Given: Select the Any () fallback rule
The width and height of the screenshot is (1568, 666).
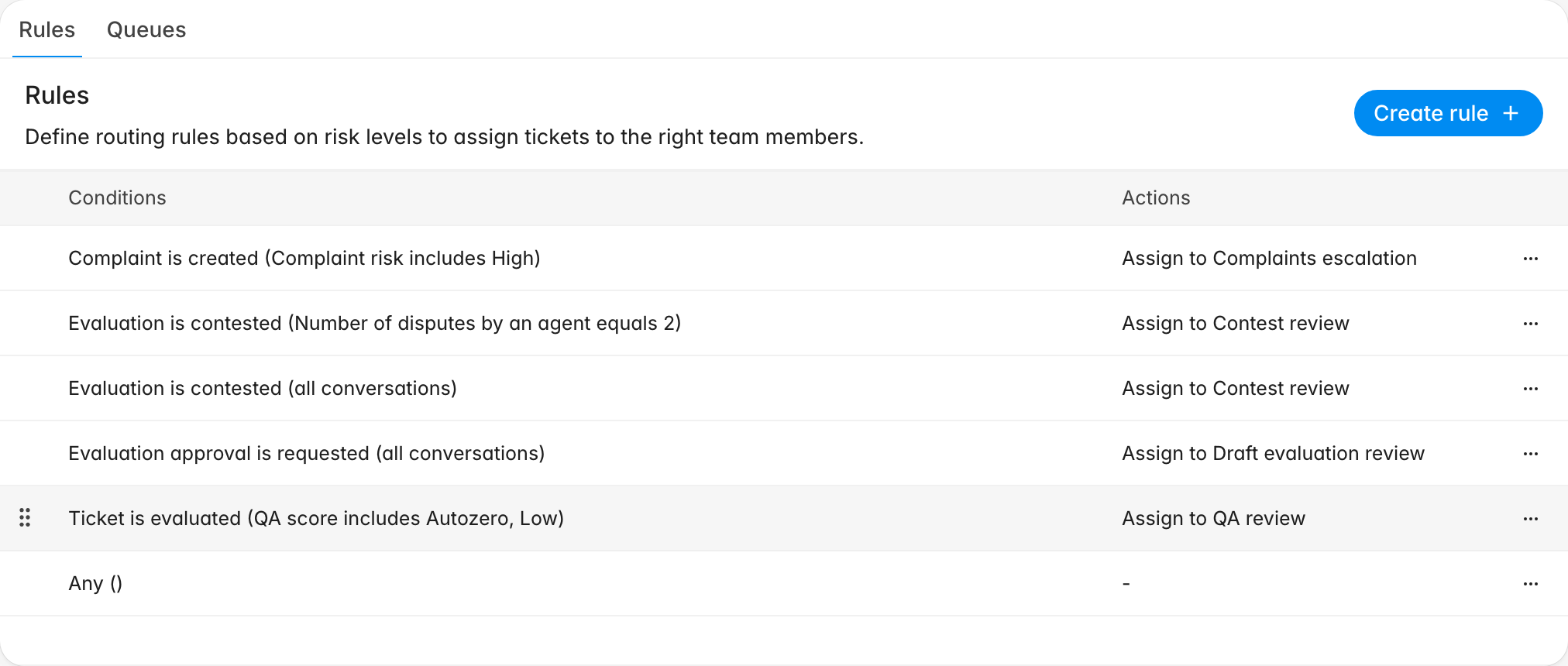Looking at the screenshot, I should click(x=784, y=584).
